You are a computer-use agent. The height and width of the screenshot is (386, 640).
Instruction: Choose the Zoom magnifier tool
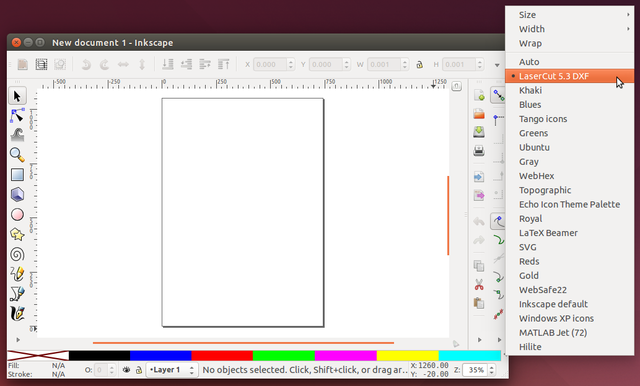(17, 155)
